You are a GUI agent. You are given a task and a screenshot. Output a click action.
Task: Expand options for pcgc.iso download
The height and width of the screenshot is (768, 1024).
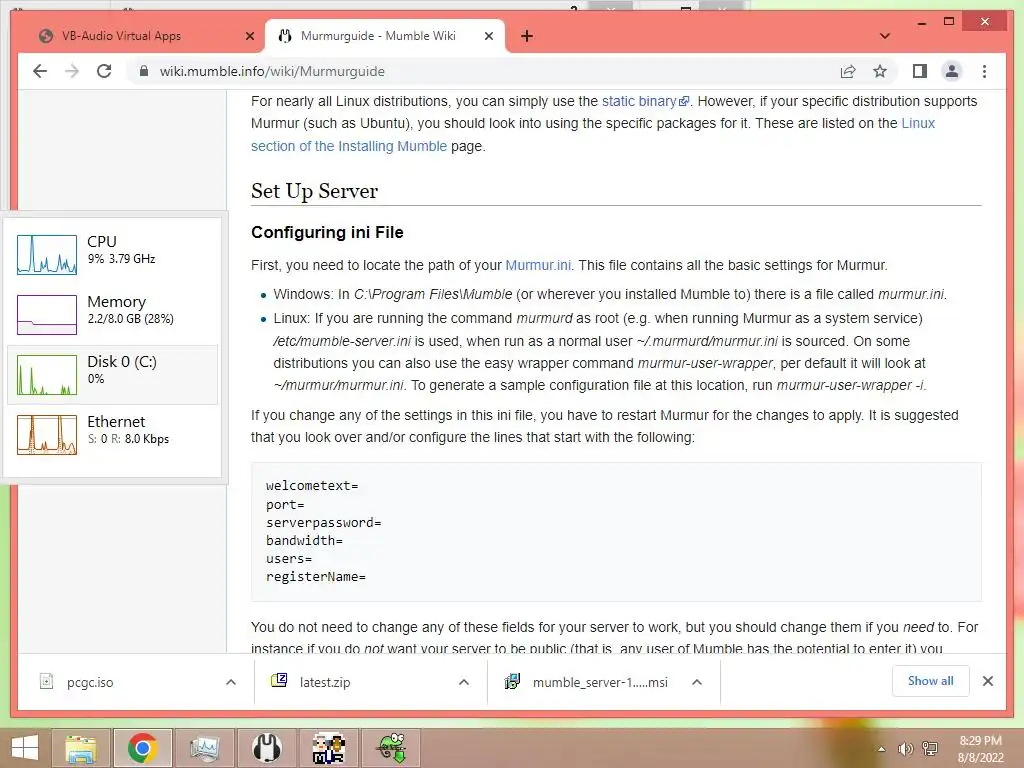point(231,682)
